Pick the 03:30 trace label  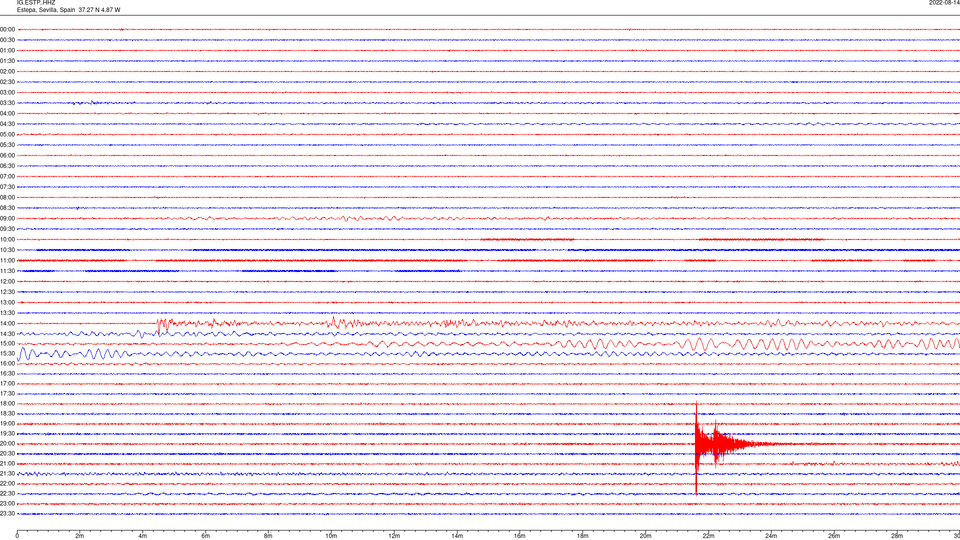[x=7, y=103]
